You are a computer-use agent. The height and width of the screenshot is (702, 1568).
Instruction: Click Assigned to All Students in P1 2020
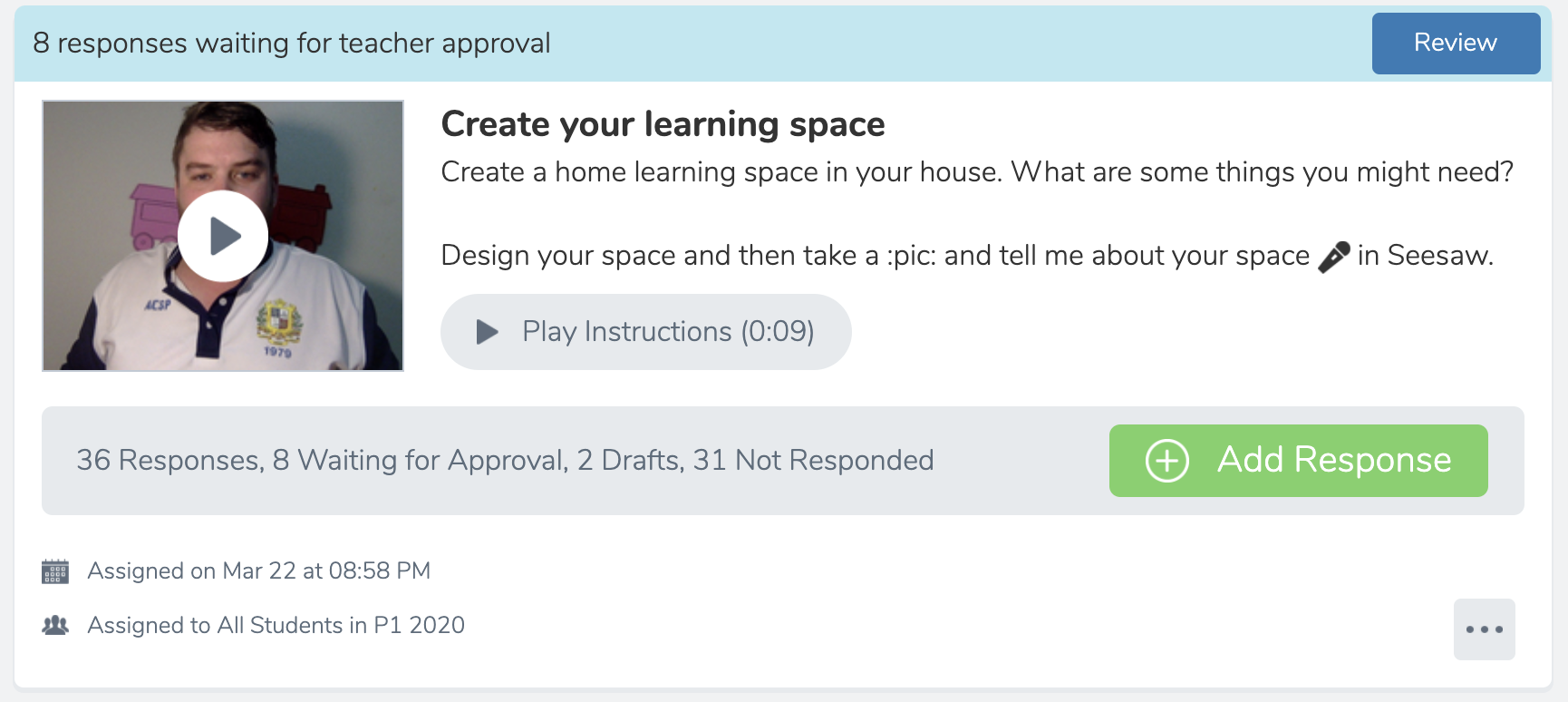[x=276, y=626]
